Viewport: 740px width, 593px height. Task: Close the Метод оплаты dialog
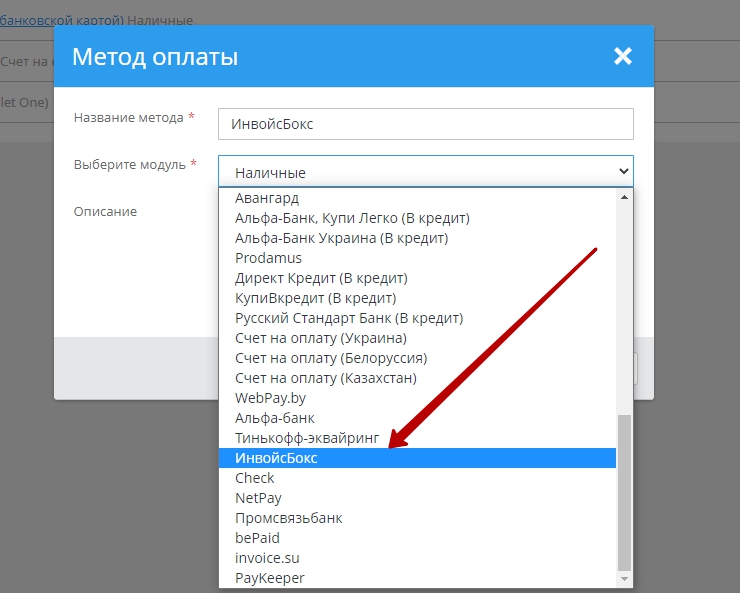tap(622, 56)
